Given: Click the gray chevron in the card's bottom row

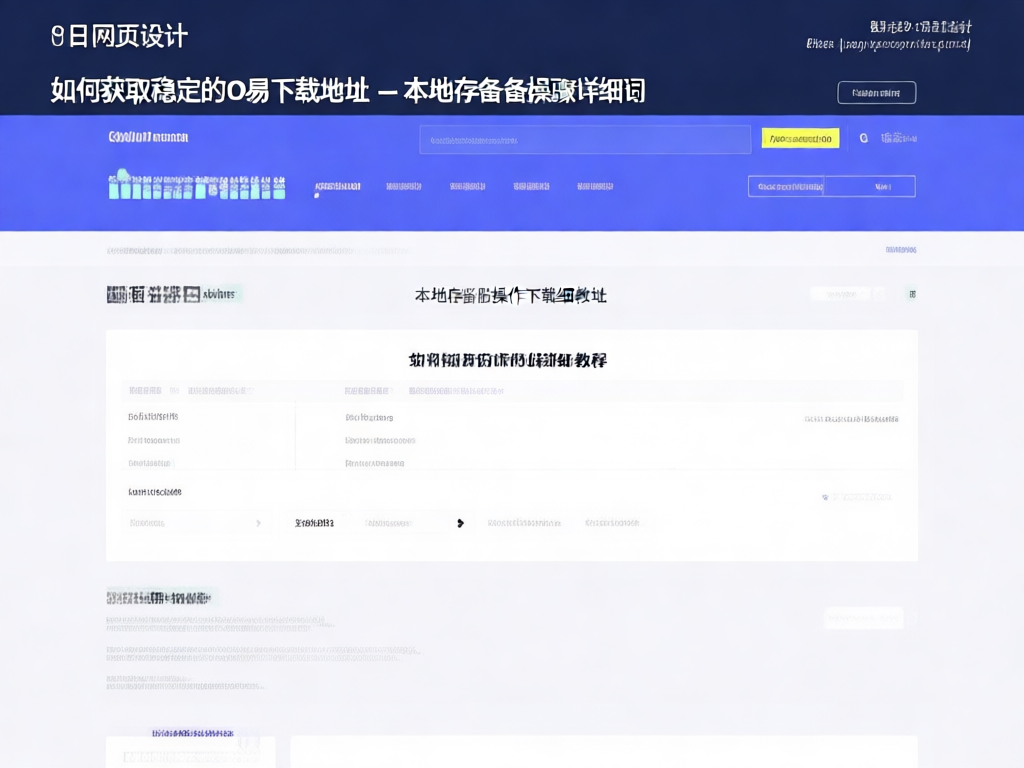Looking at the screenshot, I should tap(259, 523).
